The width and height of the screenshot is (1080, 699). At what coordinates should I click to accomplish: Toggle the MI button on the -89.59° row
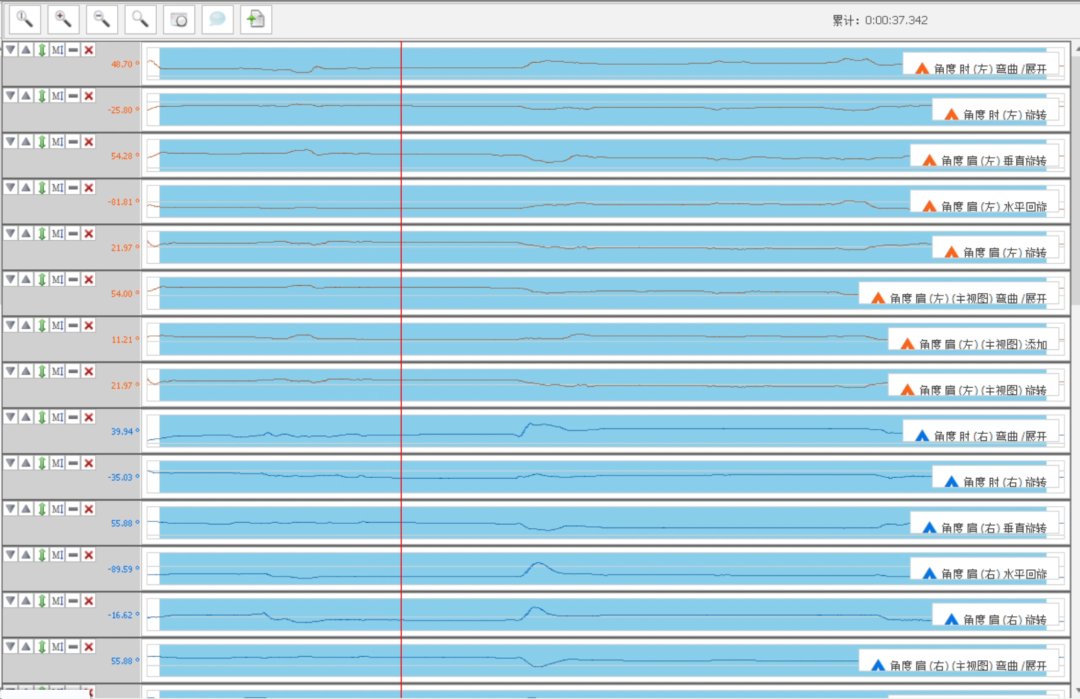click(x=57, y=555)
